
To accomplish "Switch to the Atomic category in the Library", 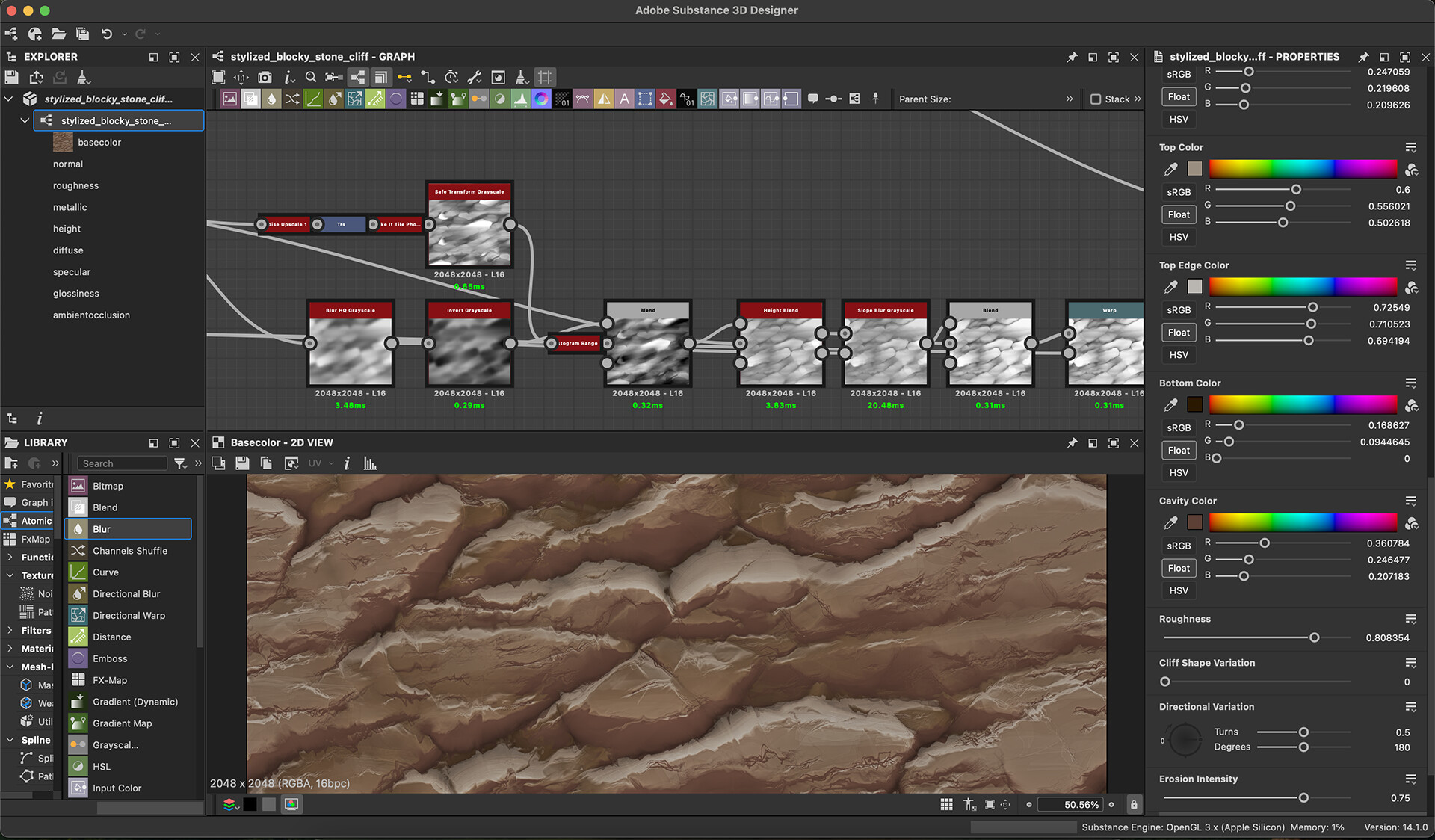I will 34,521.
